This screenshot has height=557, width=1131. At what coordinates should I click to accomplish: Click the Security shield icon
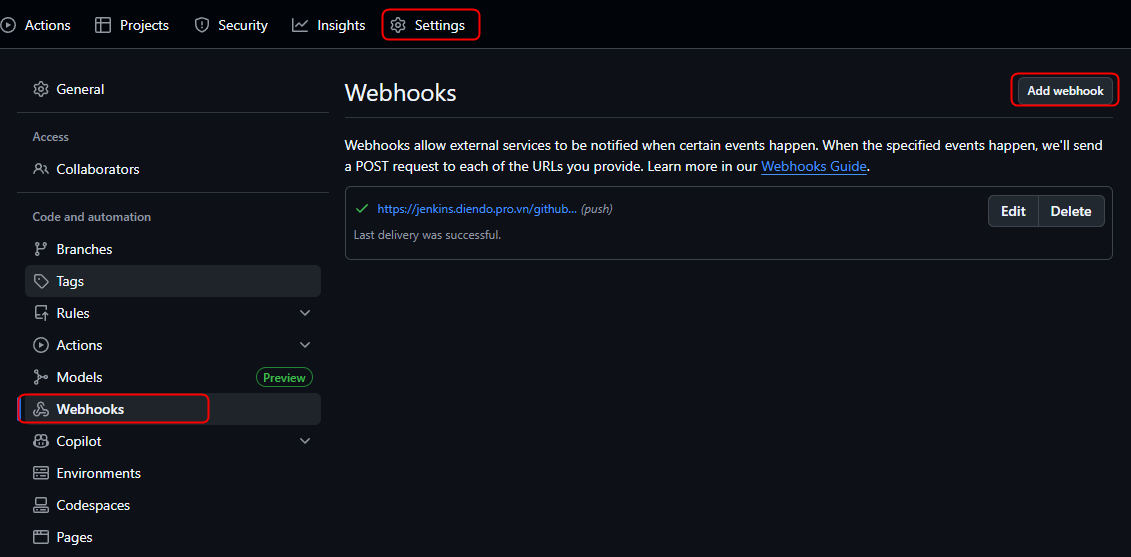pyautogui.click(x=202, y=25)
